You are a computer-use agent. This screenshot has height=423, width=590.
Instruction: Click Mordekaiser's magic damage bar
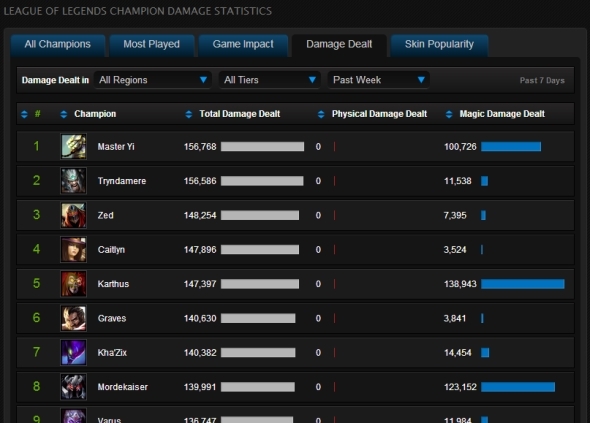coord(518,387)
